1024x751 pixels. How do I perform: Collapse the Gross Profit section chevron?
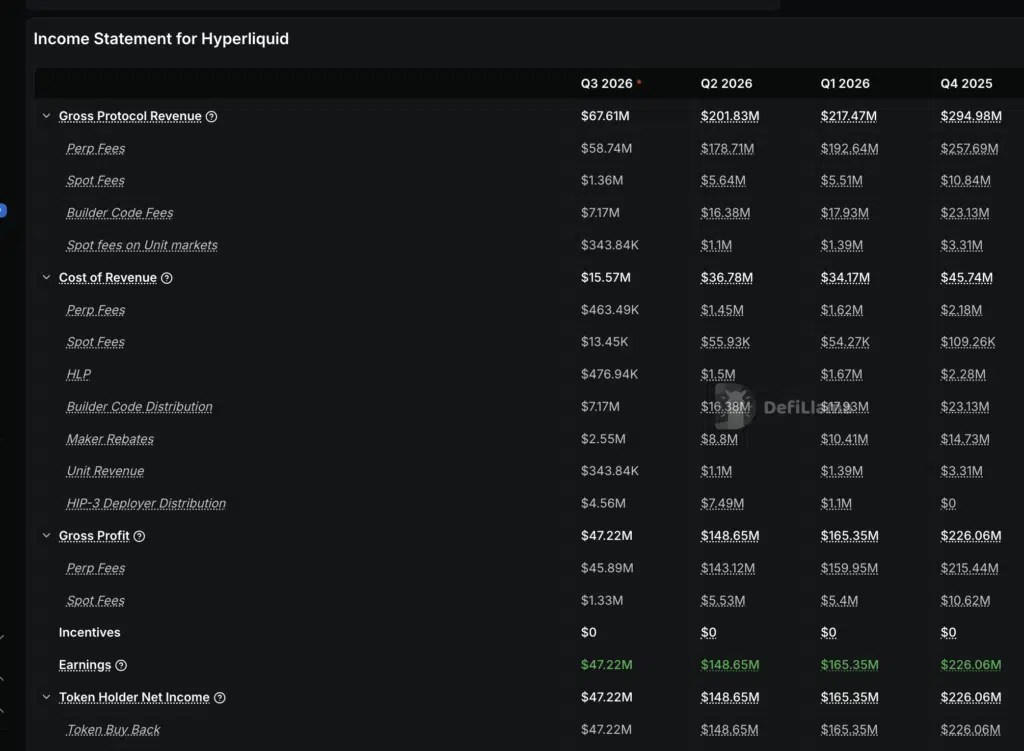point(46,535)
